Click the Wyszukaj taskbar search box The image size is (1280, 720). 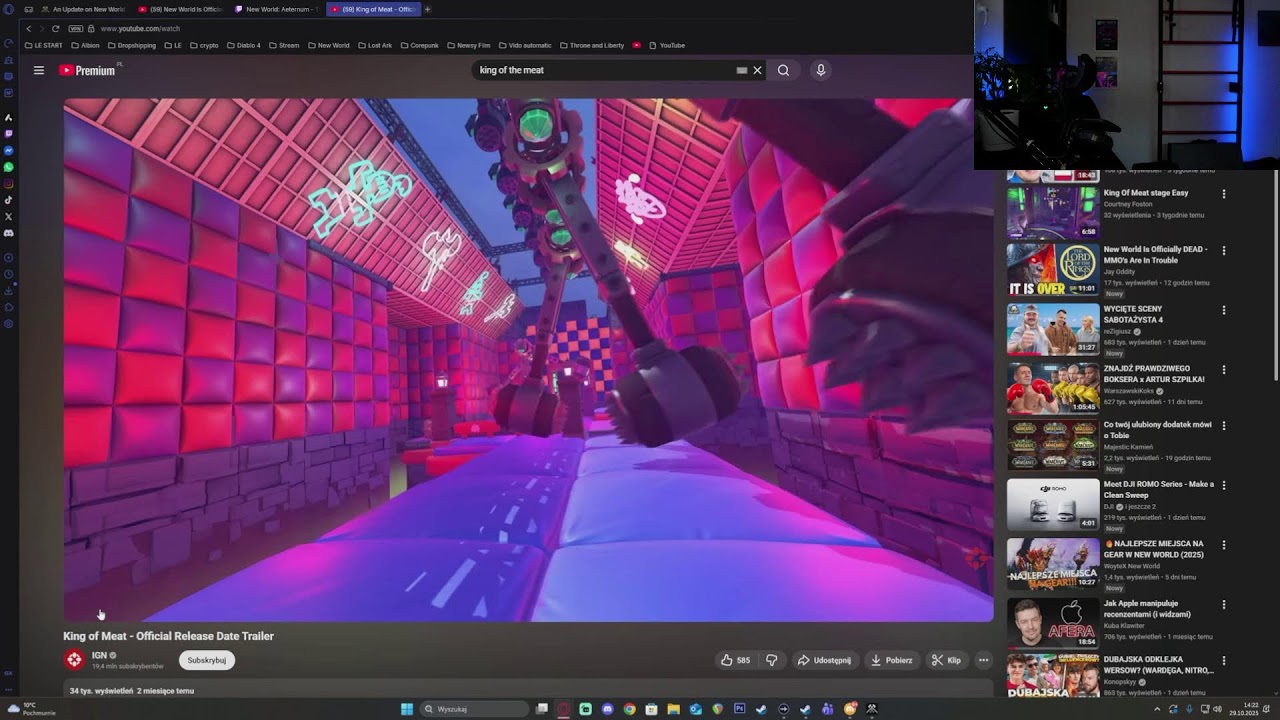[x=474, y=709]
